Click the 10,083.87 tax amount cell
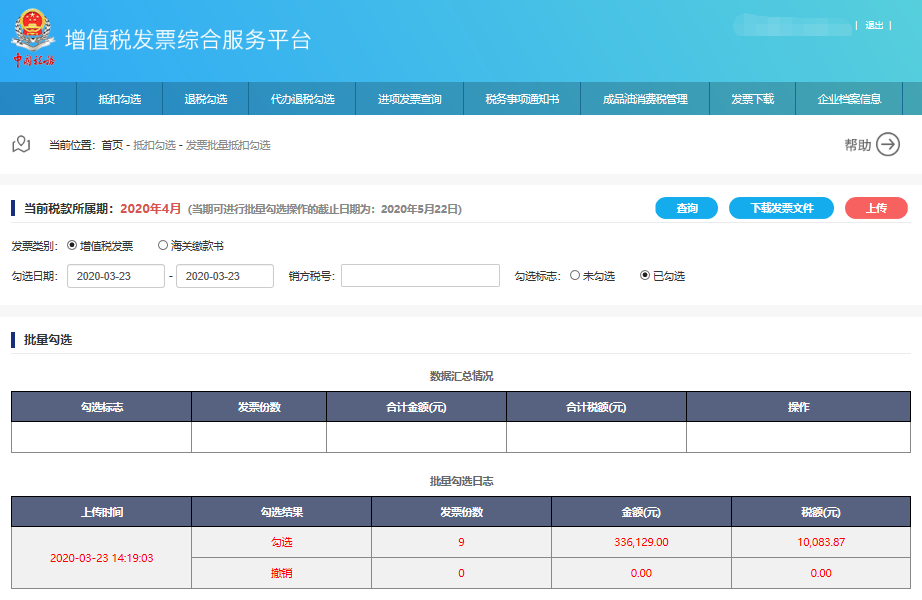Image resolution: width=922 pixels, height=600 pixels. click(x=821, y=542)
